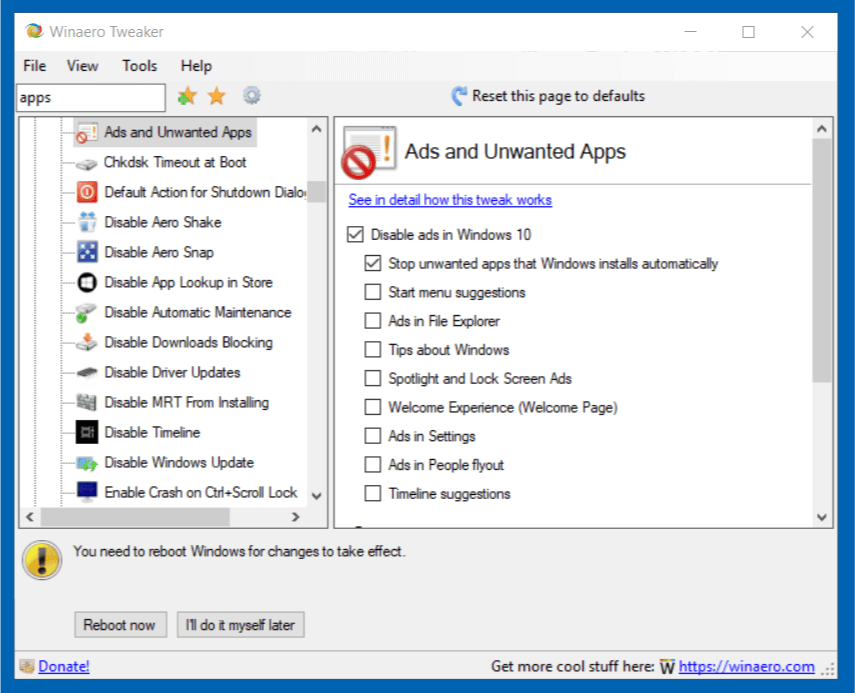855x693 pixels.
Task: Open settings via the gear icon
Action: tap(251, 96)
